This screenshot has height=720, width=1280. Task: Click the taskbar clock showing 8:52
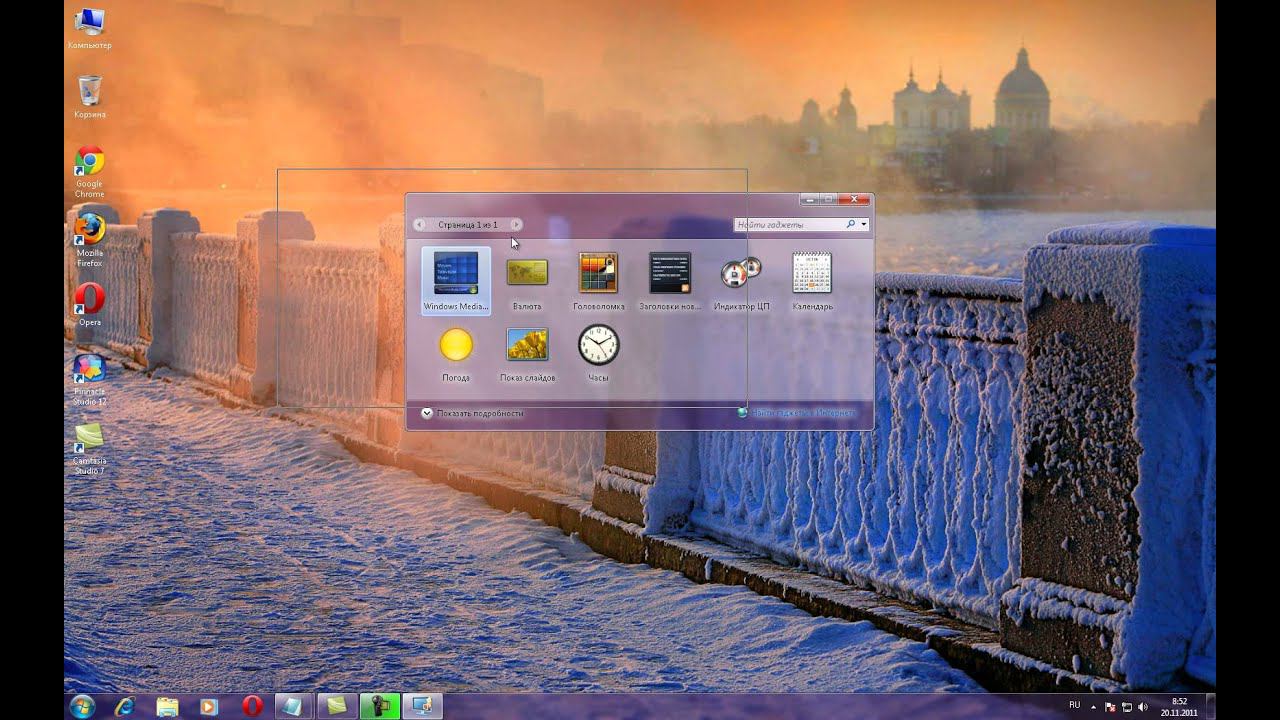click(x=1180, y=706)
